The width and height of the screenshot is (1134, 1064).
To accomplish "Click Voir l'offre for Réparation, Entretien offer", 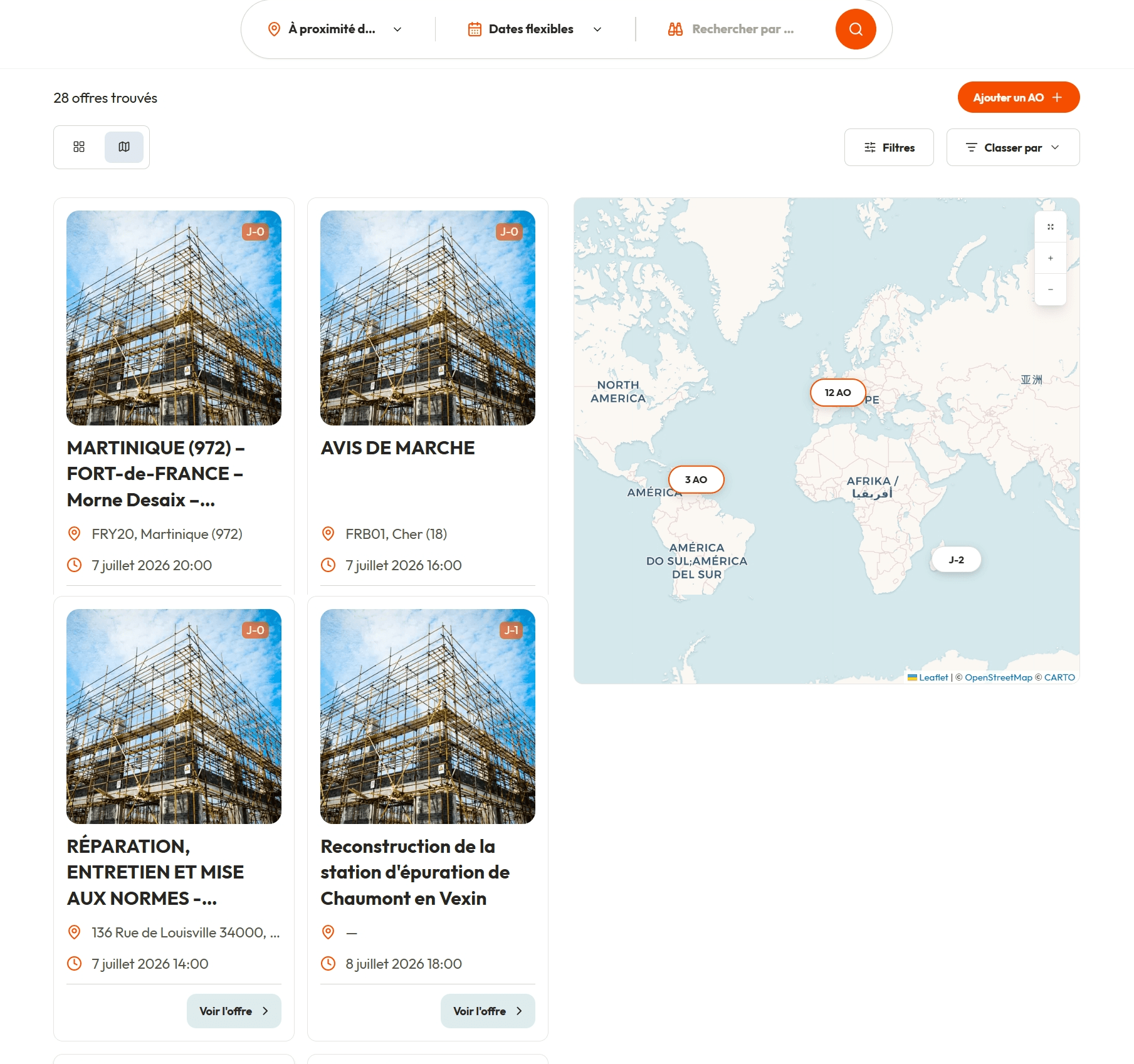I will (x=234, y=1011).
